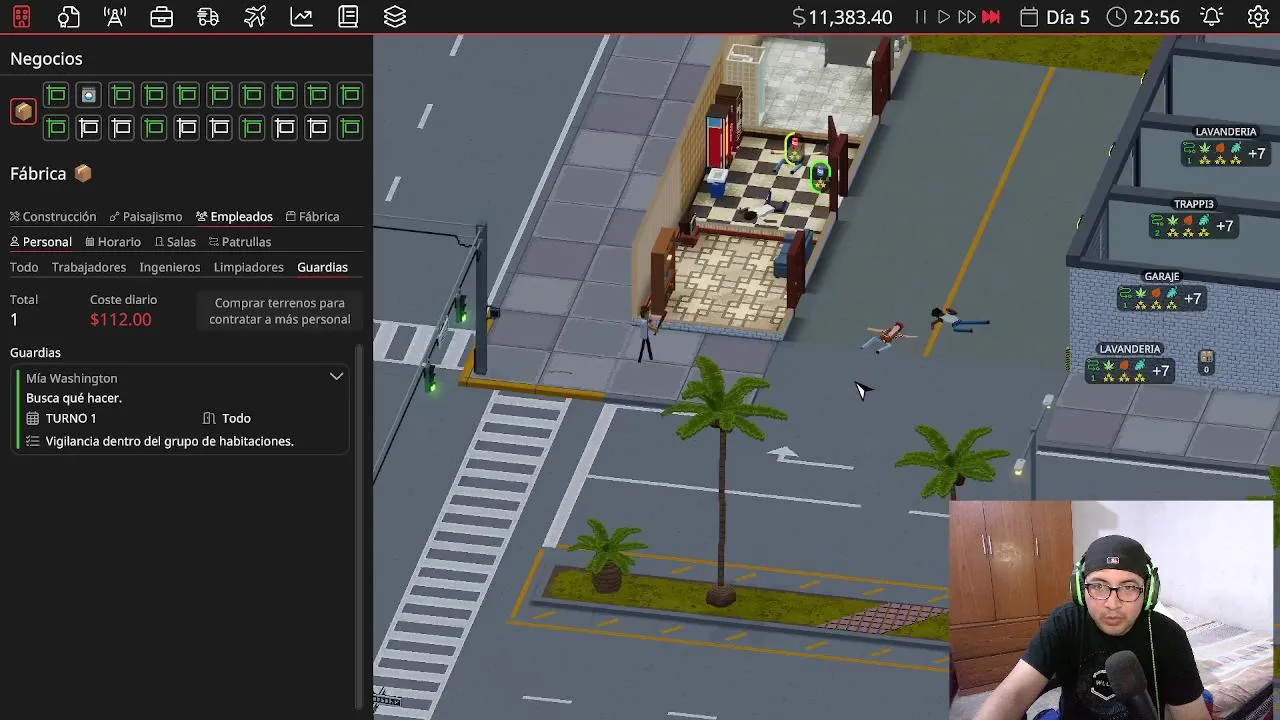Image resolution: width=1280 pixels, height=720 pixels.
Task: Open the airplane icon in top bar
Action: 255,17
